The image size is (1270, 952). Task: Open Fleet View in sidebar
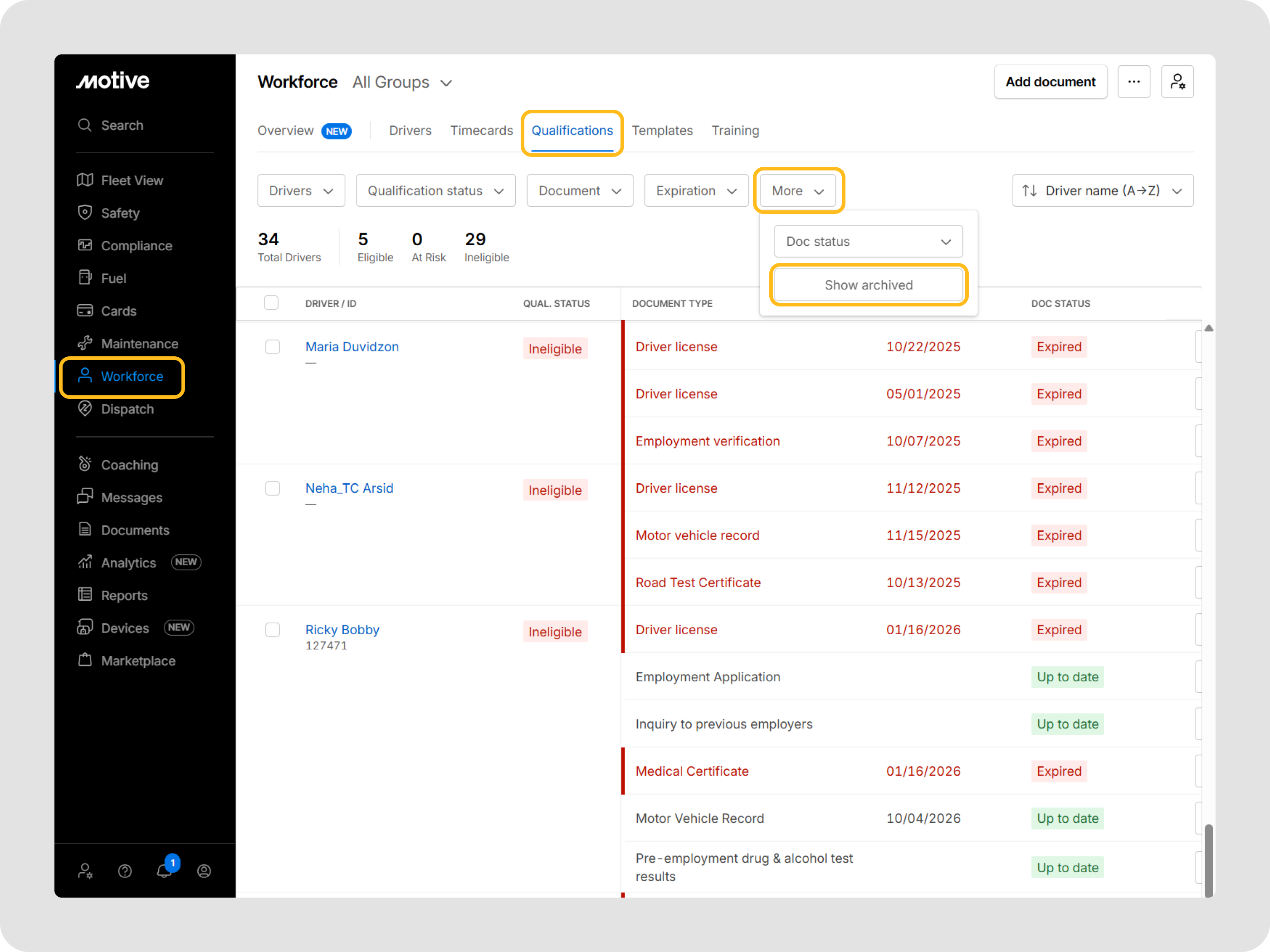coord(132,180)
